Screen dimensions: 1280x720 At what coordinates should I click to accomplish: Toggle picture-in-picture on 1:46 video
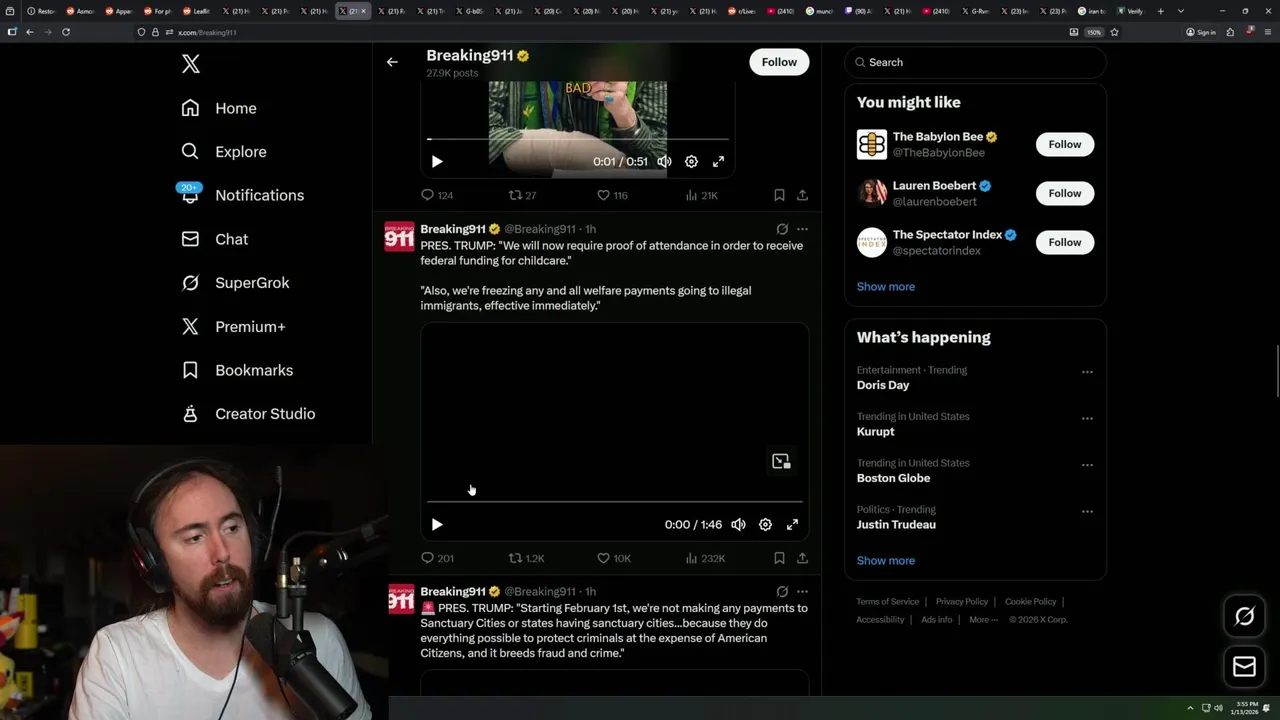tap(781, 461)
